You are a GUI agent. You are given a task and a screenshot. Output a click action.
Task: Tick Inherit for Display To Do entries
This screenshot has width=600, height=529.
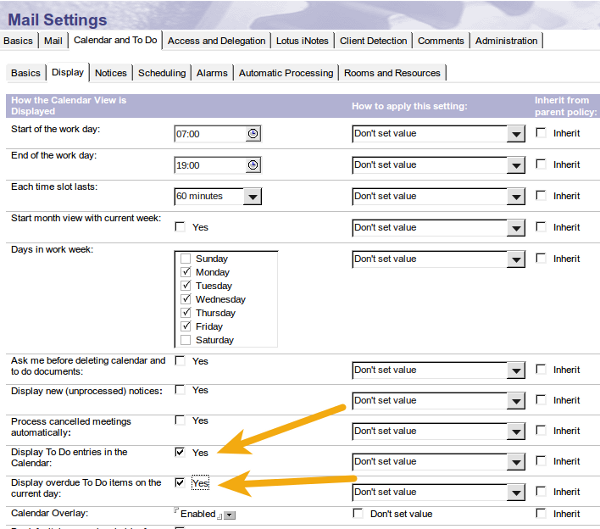[541, 460]
